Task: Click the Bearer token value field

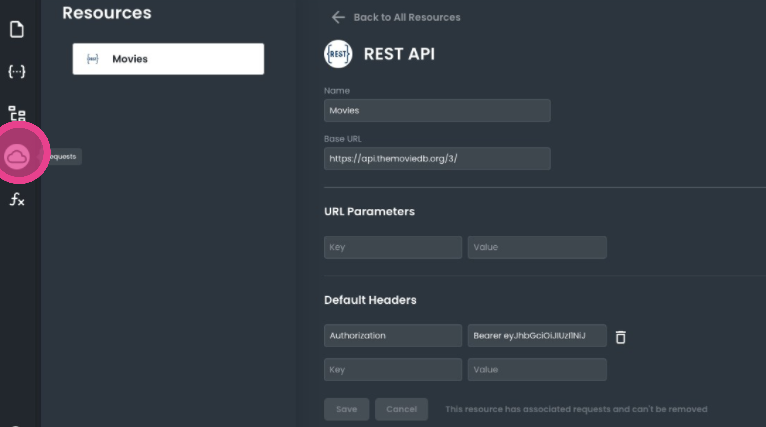Action: (537, 336)
